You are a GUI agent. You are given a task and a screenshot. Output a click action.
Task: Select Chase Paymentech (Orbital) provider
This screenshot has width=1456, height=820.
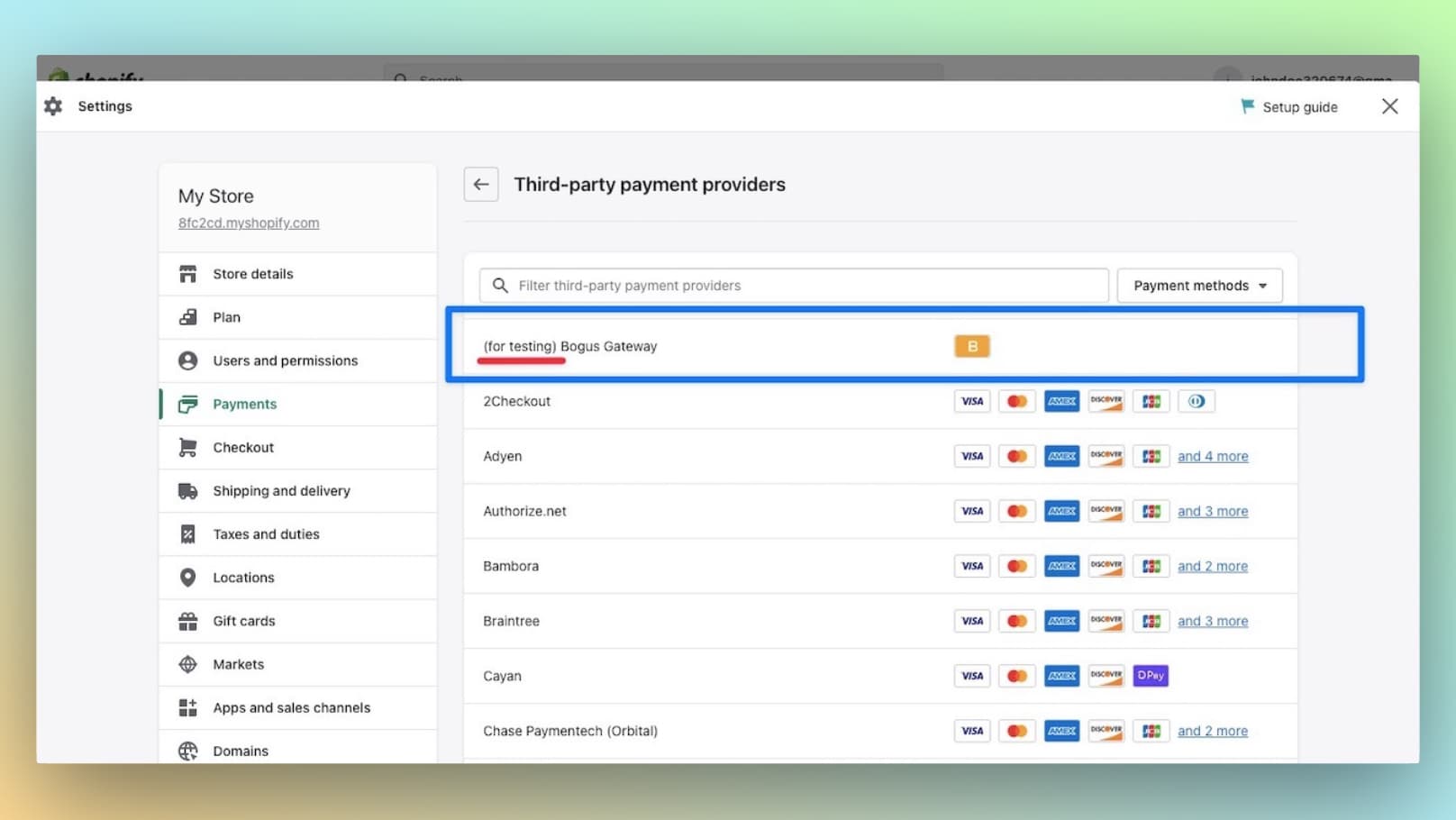tap(880, 731)
